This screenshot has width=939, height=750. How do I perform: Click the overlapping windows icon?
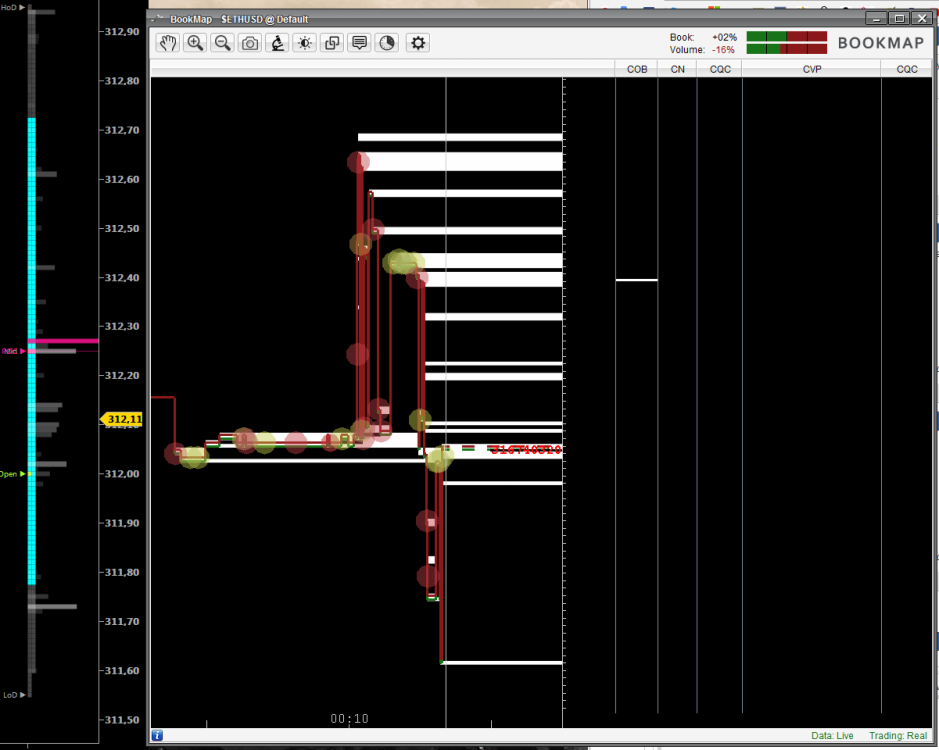332,43
